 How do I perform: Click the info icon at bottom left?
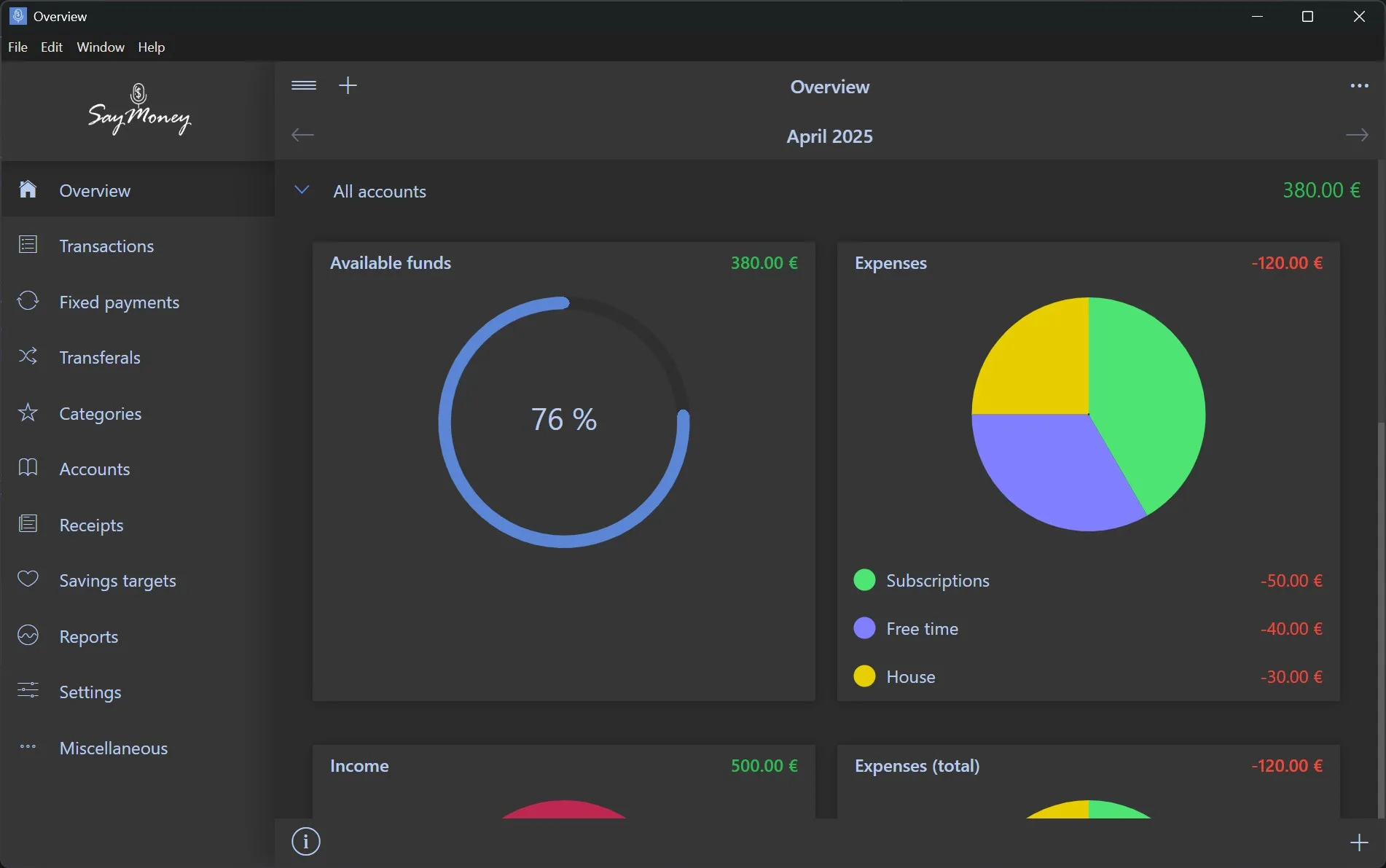pyautogui.click(x=306, y=842)
